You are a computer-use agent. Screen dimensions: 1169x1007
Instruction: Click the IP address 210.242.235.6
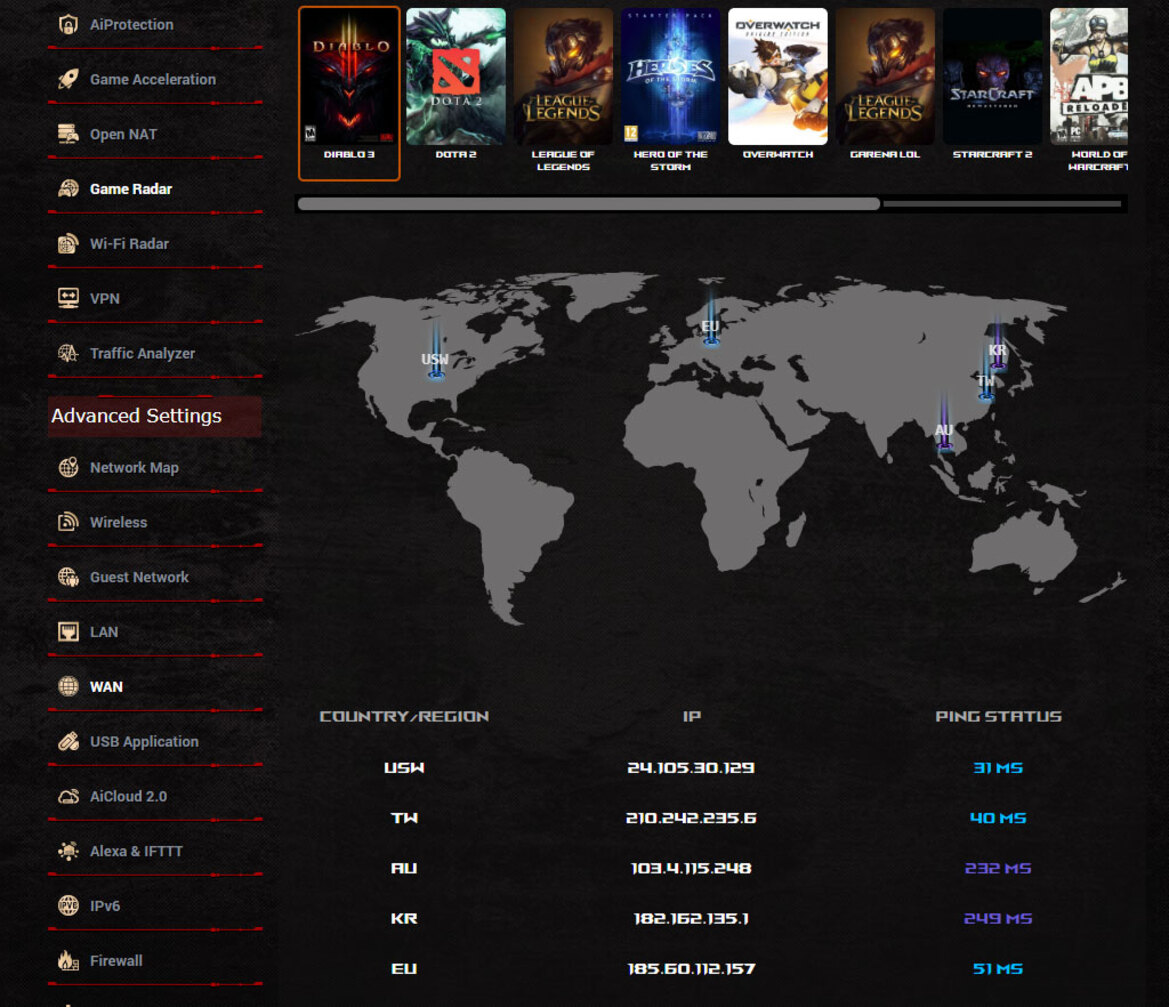point(691,818)
